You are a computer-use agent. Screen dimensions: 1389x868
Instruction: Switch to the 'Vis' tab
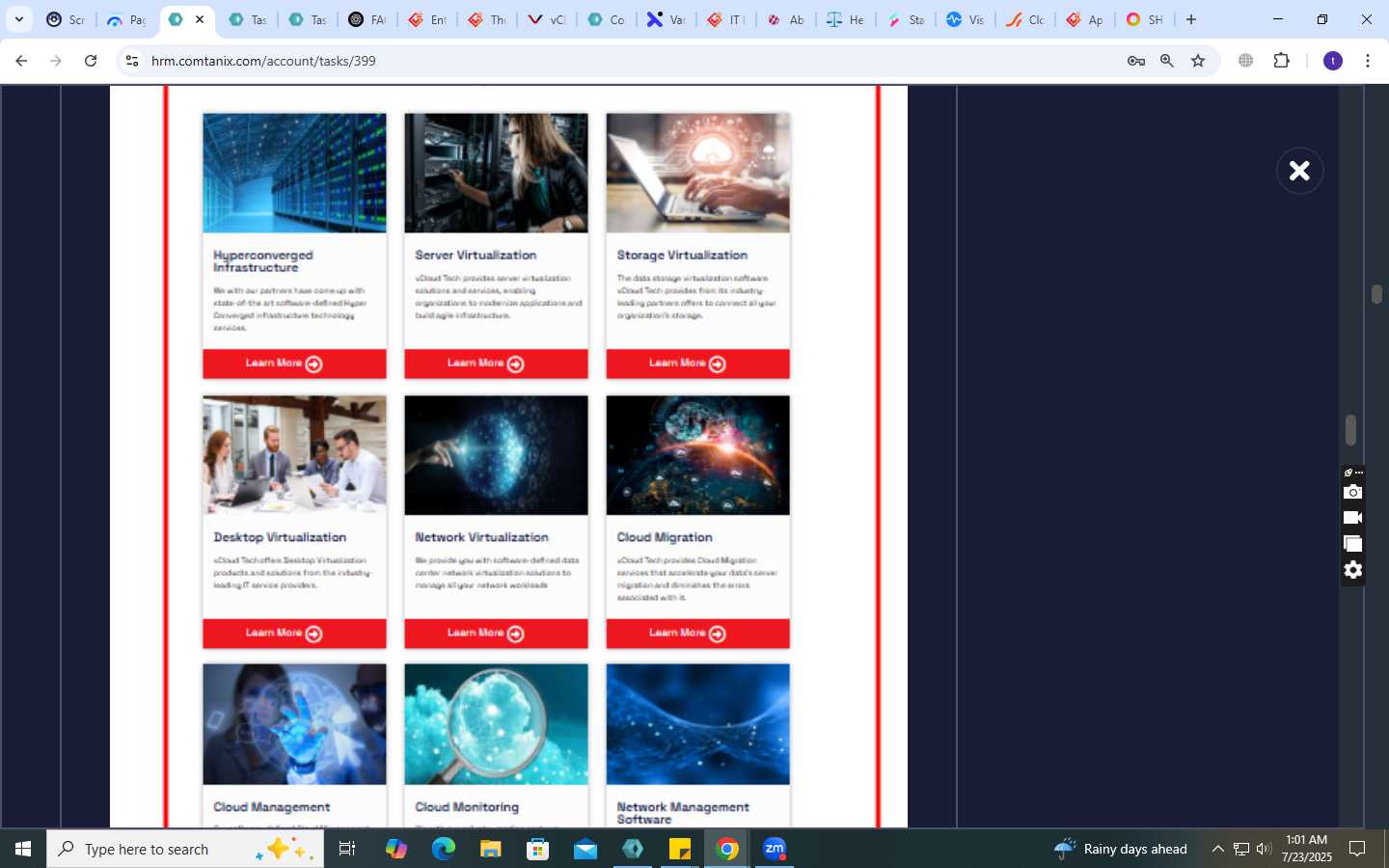[x=965, y=19]
